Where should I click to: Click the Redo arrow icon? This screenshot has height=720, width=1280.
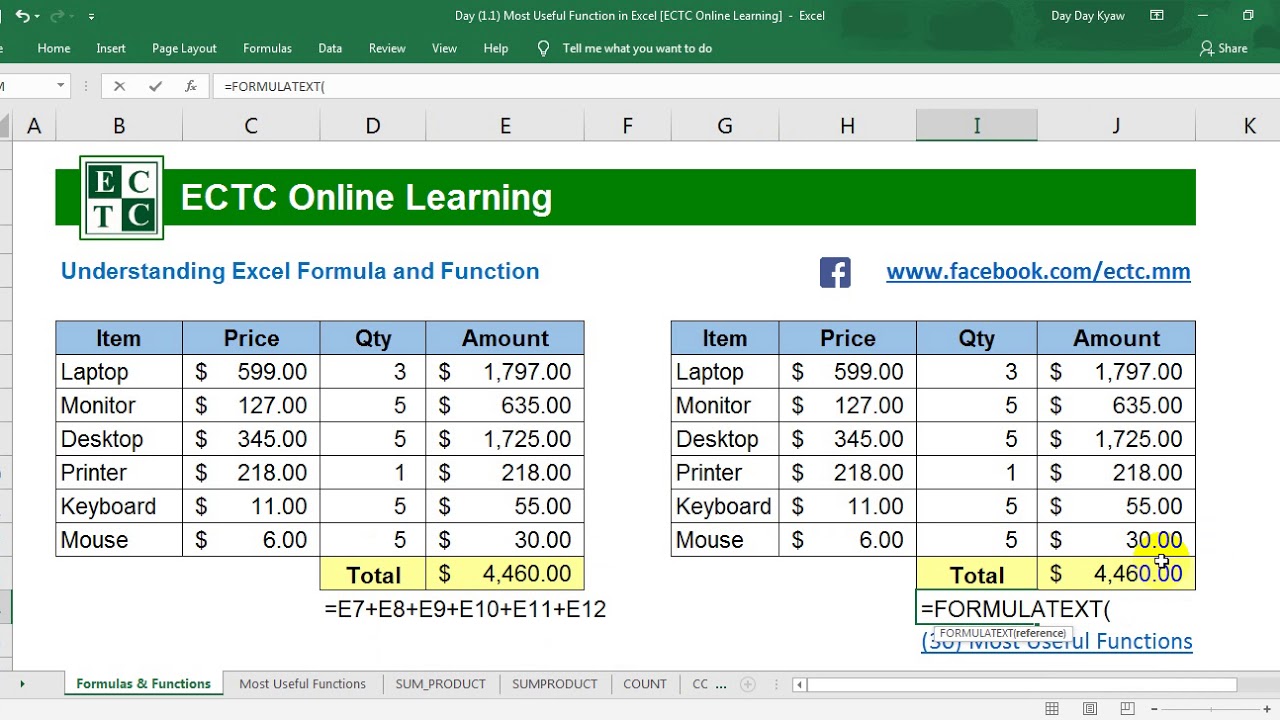pyautogui.click(x=56, y=16)
